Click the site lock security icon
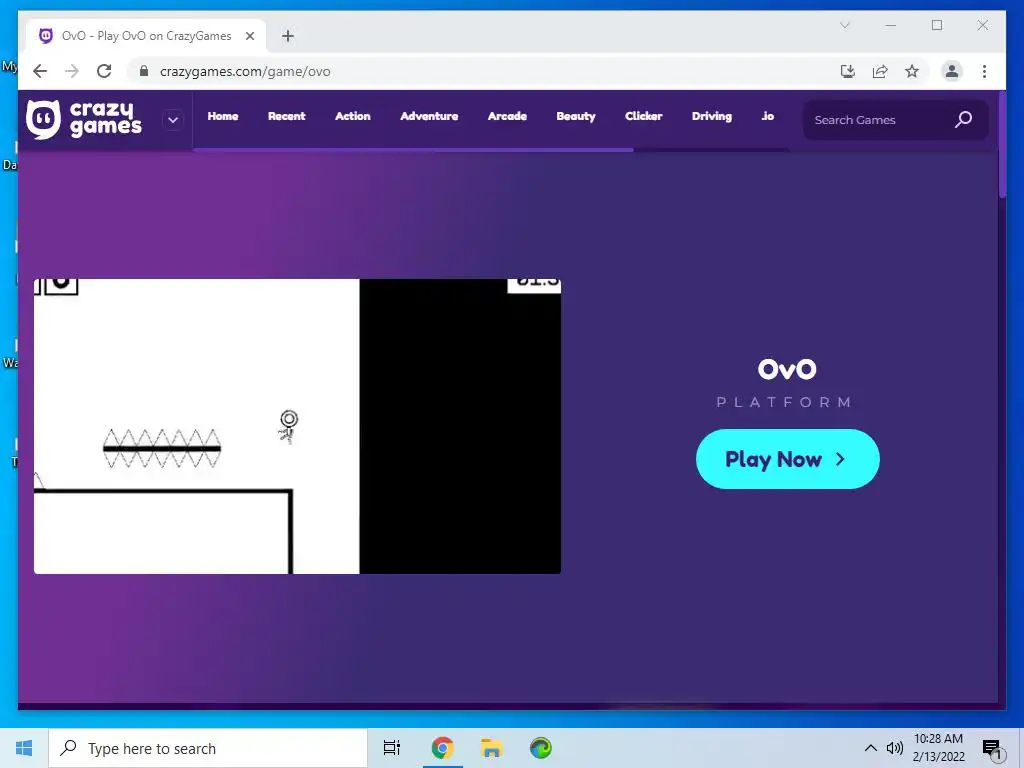The height and width of the screenshot is (768, 1024). (144, 71)
